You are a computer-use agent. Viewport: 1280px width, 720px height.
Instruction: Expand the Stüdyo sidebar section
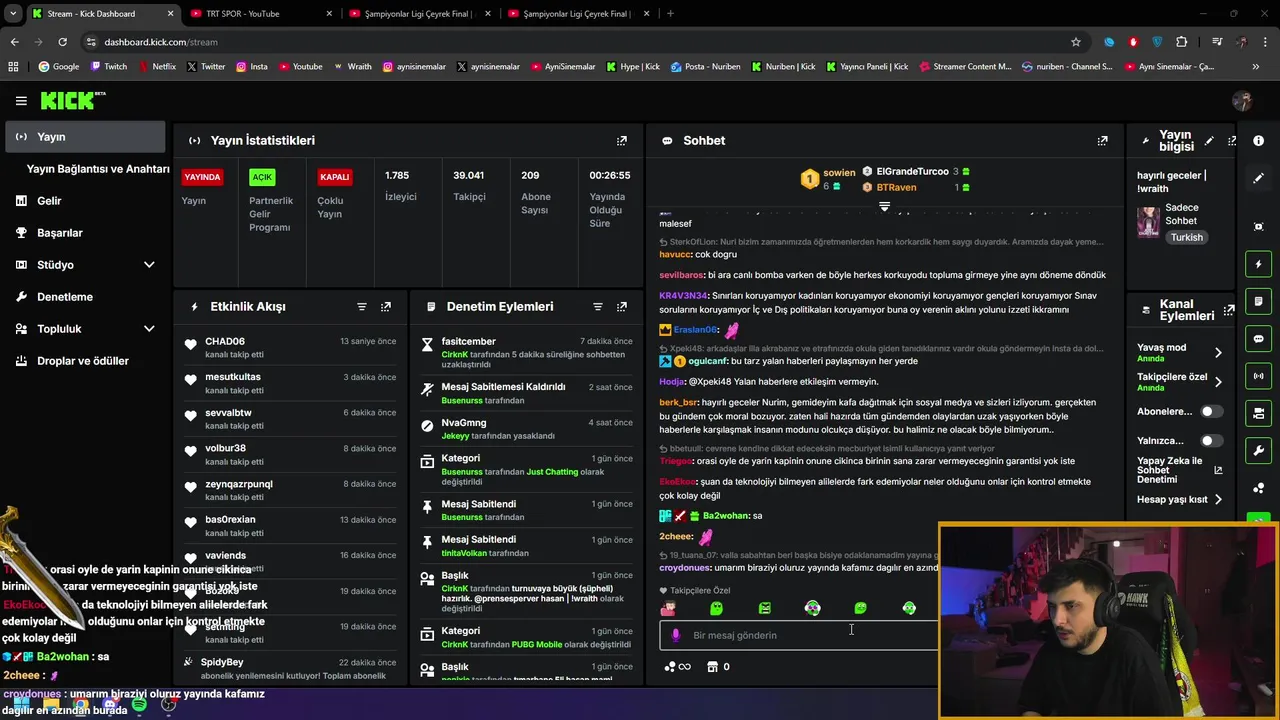[149, 265]
